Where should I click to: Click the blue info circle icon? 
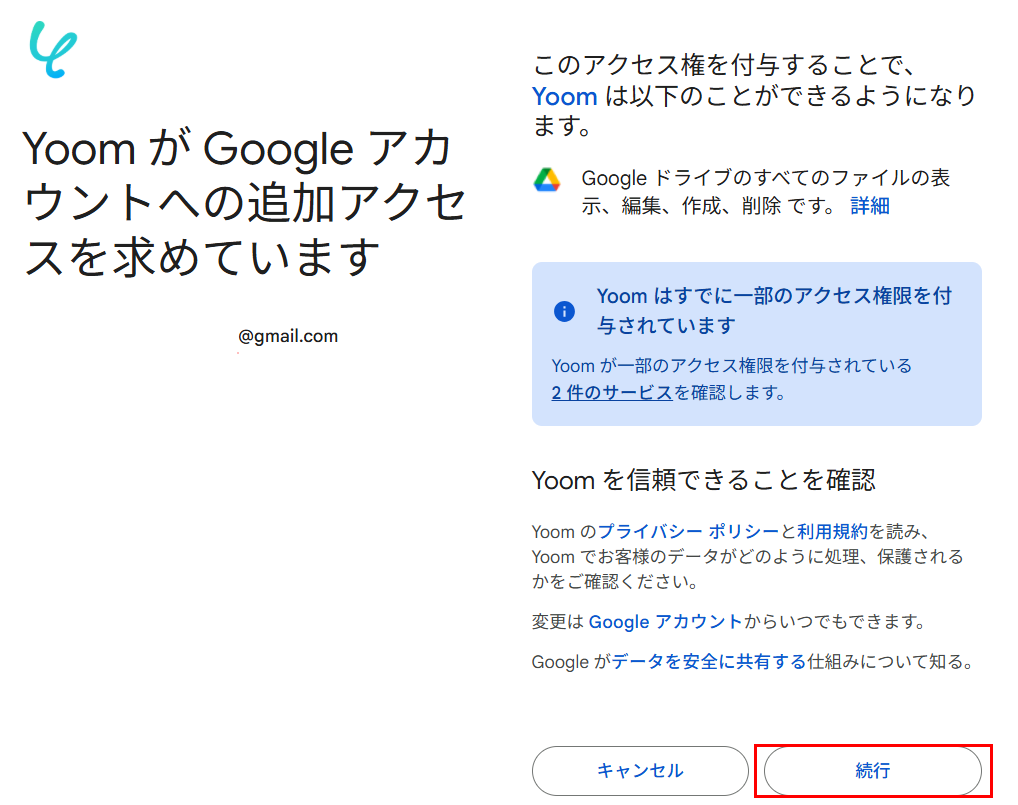[x=564, y=311]
